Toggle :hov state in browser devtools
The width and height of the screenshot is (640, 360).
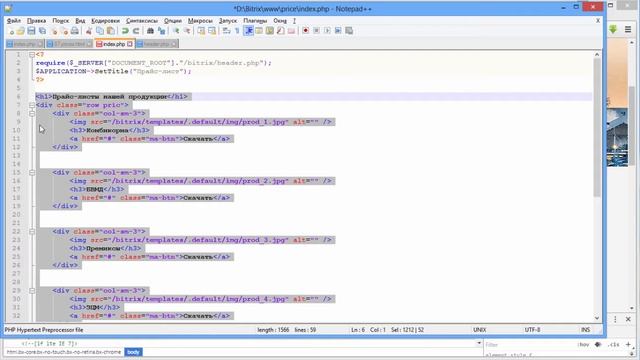[583, 344]
